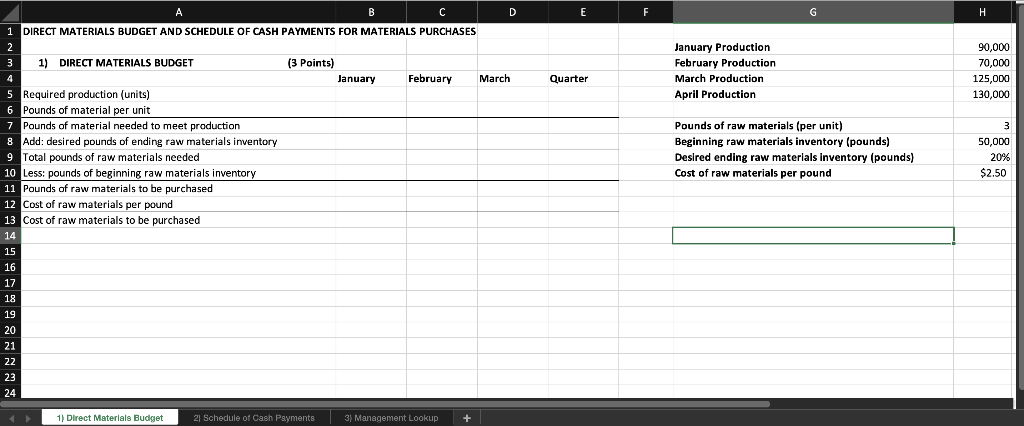Click 'Add: desired pounds of ending raw materials inventory'
This screenshot has height=426, width=1024.
point(179,141)
